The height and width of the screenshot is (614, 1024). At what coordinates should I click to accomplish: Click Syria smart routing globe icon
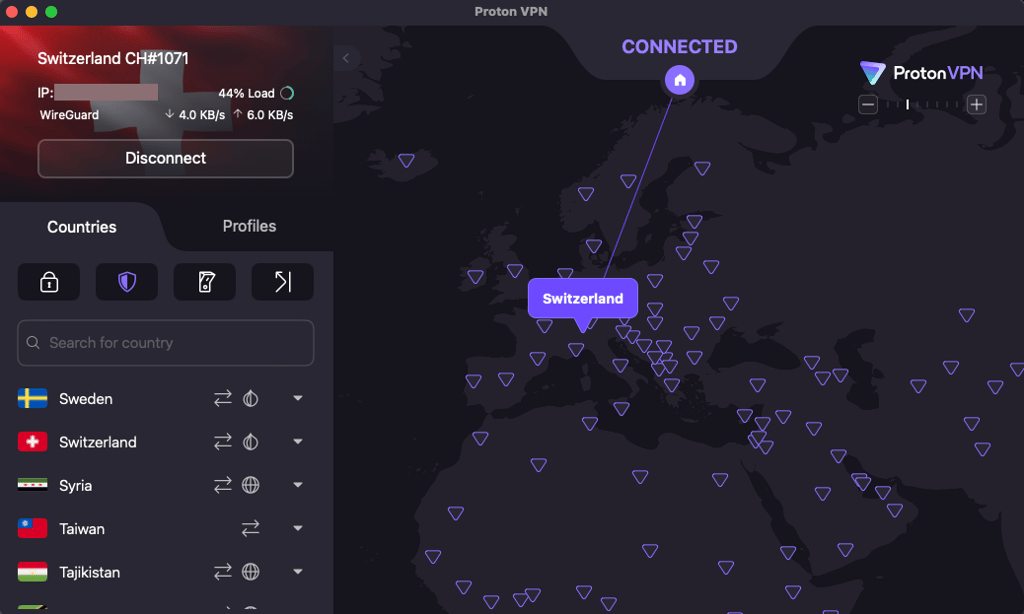(x=251, y=485)
